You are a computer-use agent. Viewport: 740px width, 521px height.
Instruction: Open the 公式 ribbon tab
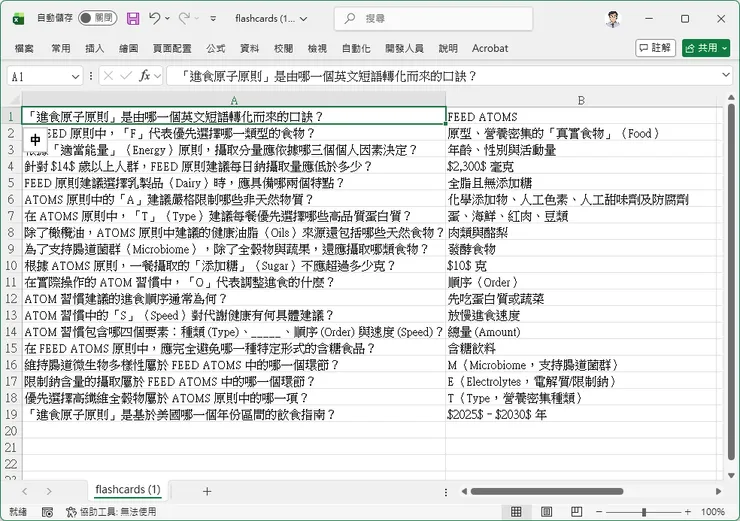(x=216, y=48)
